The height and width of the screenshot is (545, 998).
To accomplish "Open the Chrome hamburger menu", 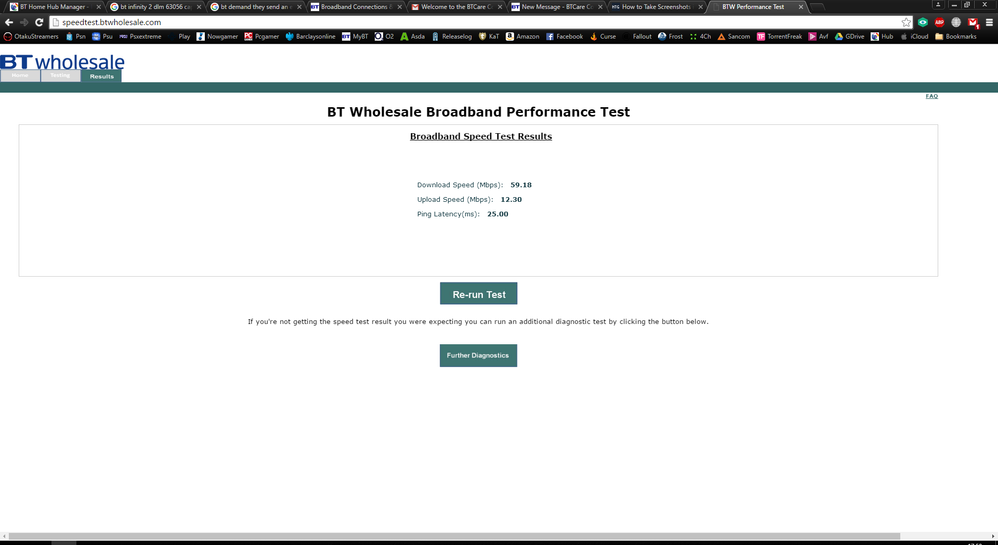I will tap(989, 22).
